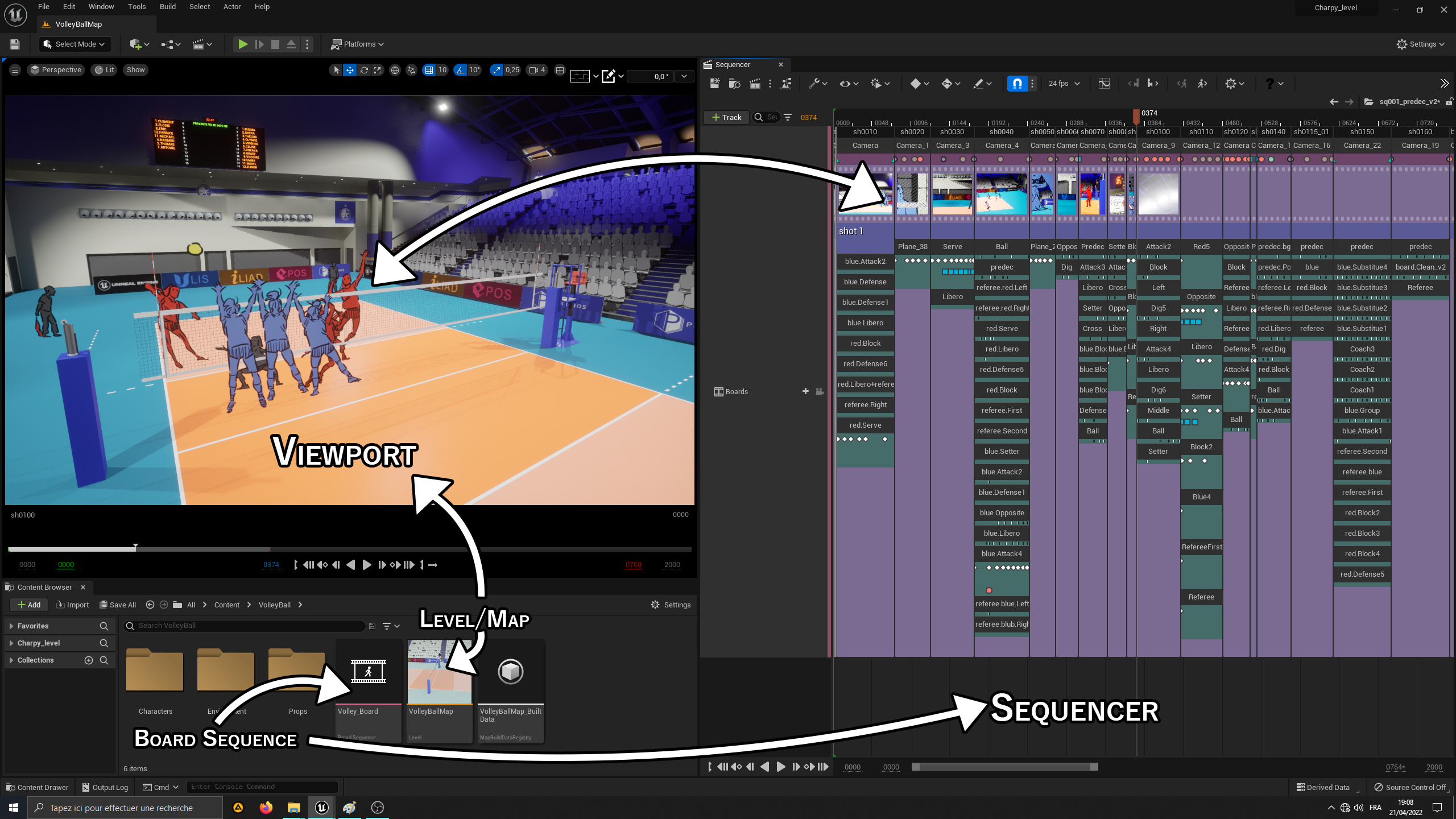Open the Build menu
Screen dimensions: 1456x819
[x=167, y=7]
